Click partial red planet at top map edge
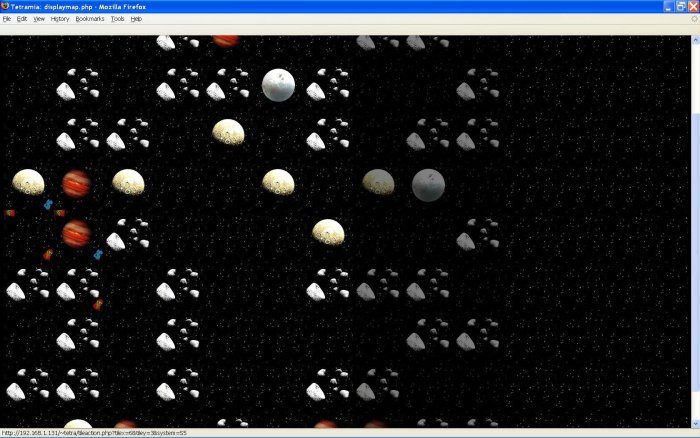Screen dimensions: 700x438 (x=226, y=40)
